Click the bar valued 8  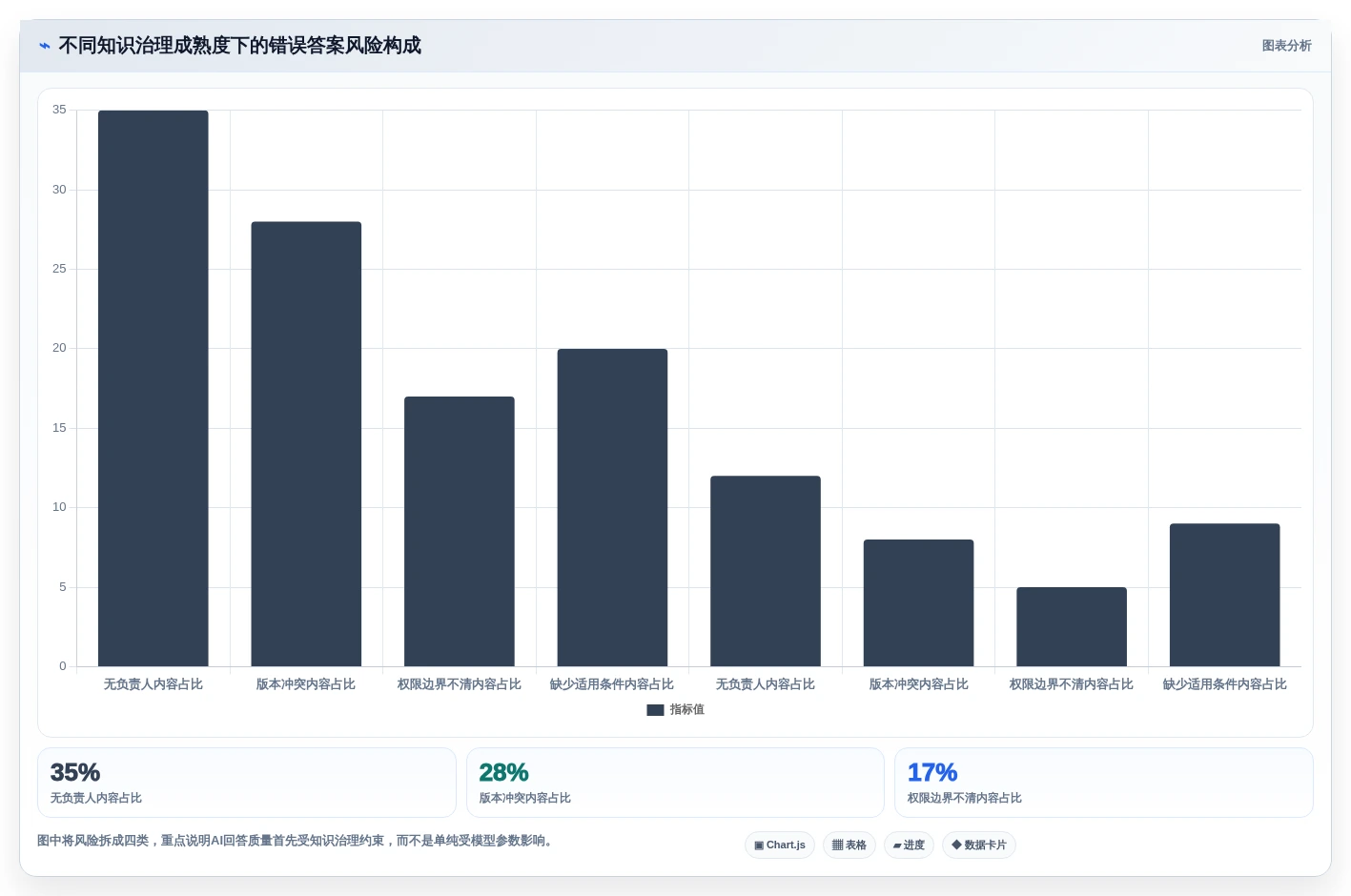click(x=918, y=602)
